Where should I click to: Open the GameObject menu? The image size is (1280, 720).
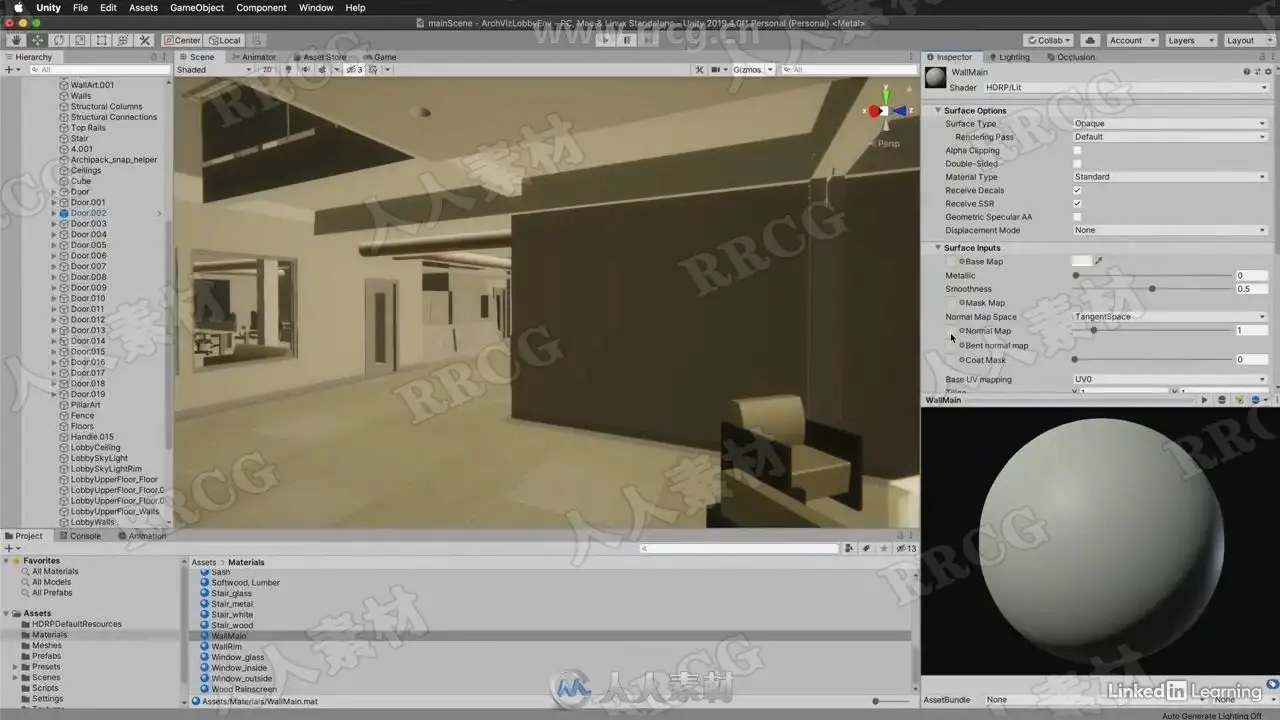pos(197,8)
